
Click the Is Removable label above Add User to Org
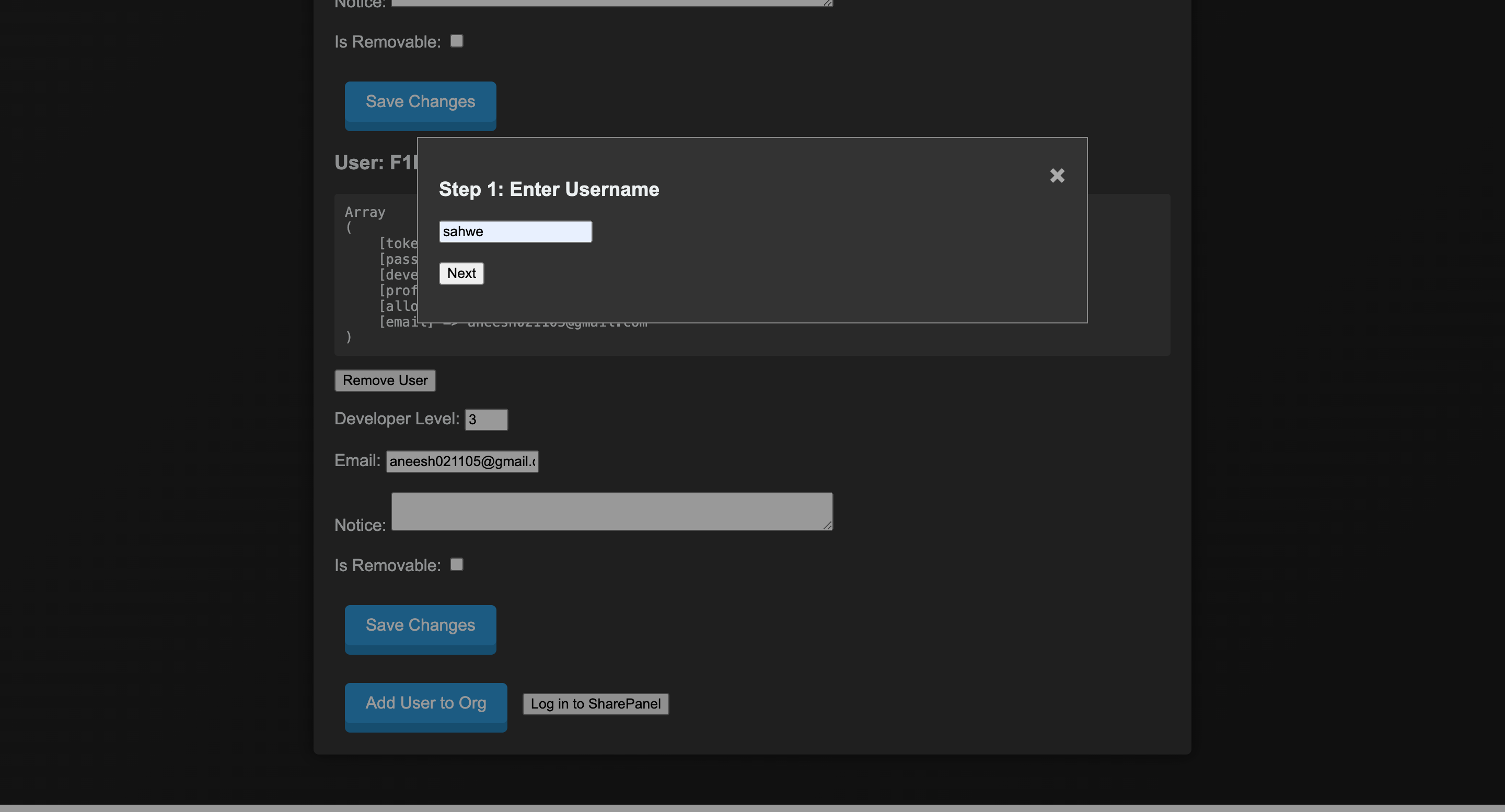(387, 565)
